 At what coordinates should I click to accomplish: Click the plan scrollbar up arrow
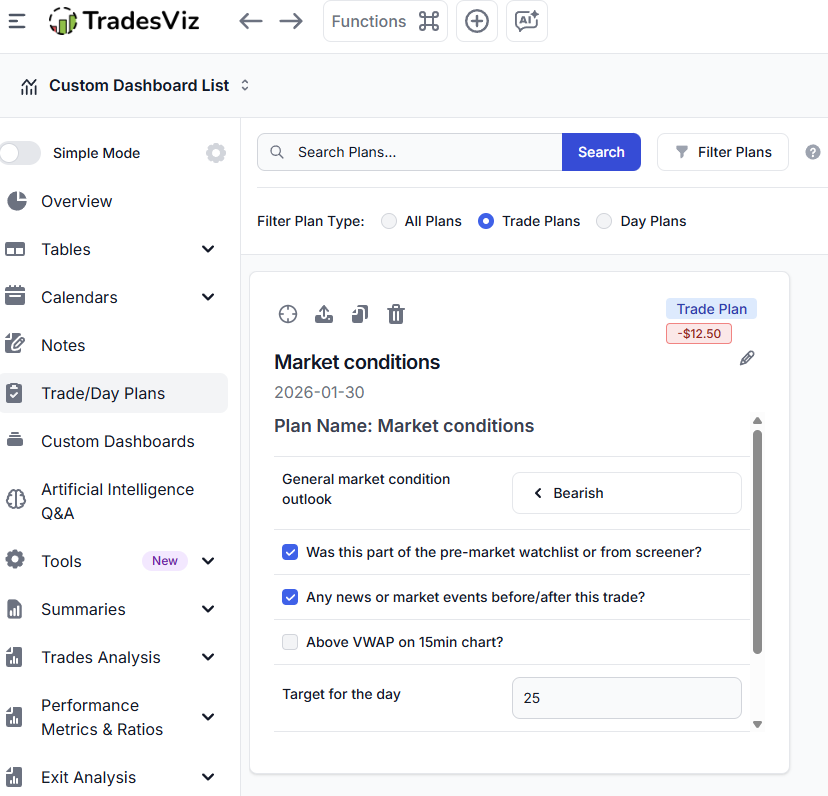pos(757,421)
